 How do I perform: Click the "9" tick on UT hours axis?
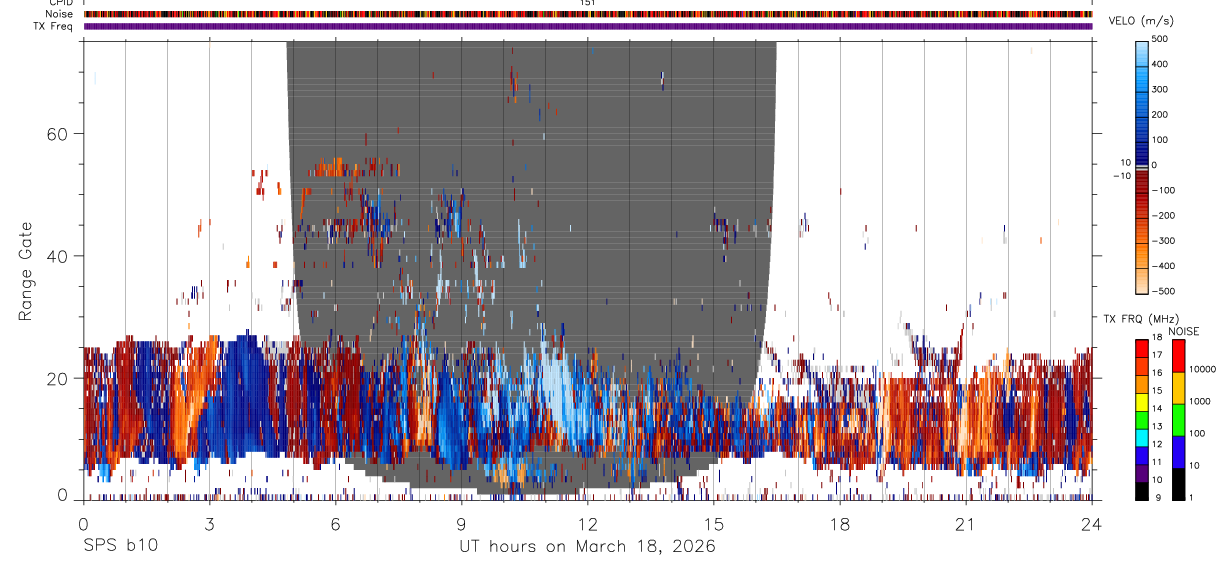click(x=462, y=524)
